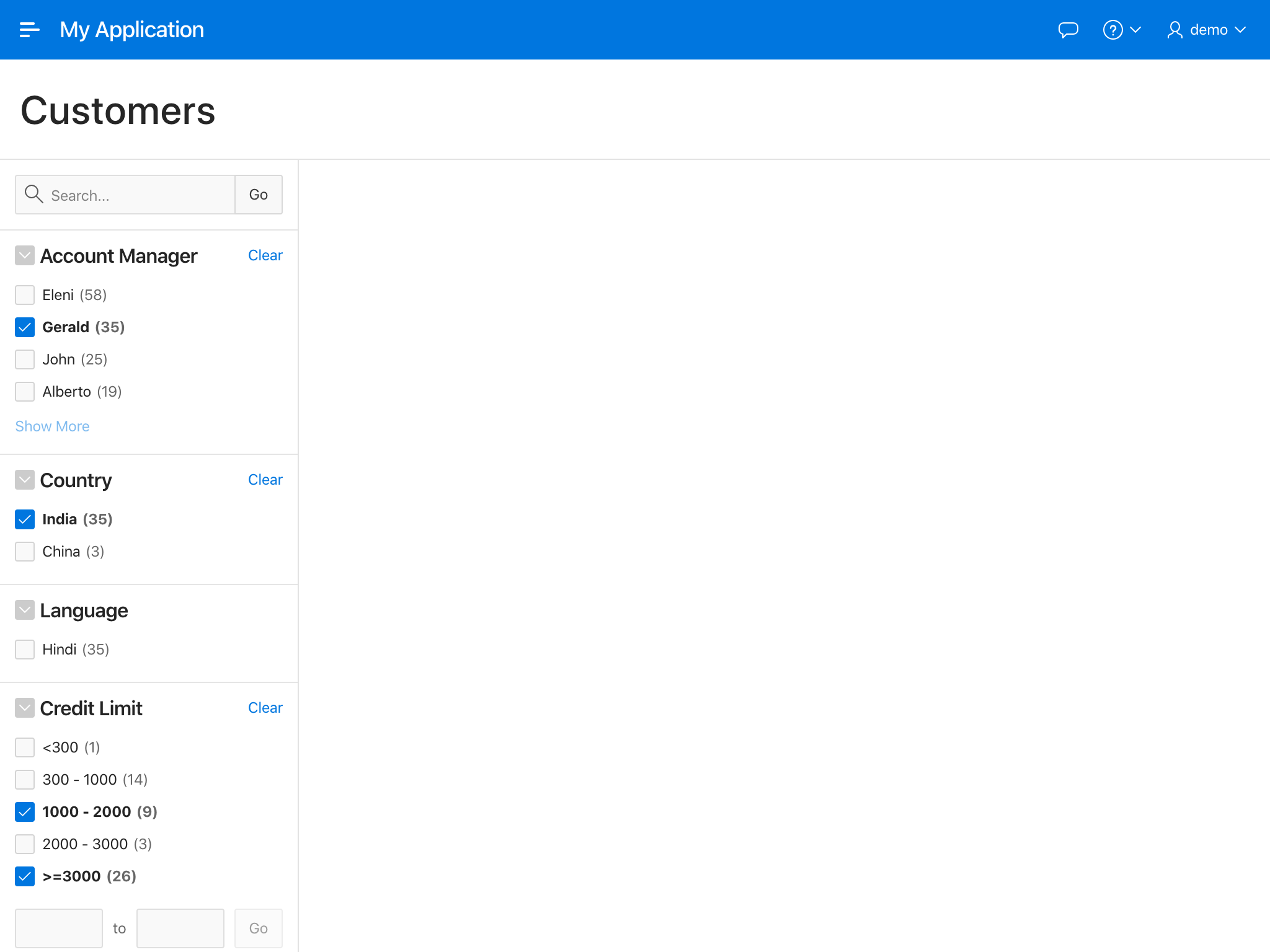Clear the Credit Limit filter
1270x952 pixels.
coord(265,708)
